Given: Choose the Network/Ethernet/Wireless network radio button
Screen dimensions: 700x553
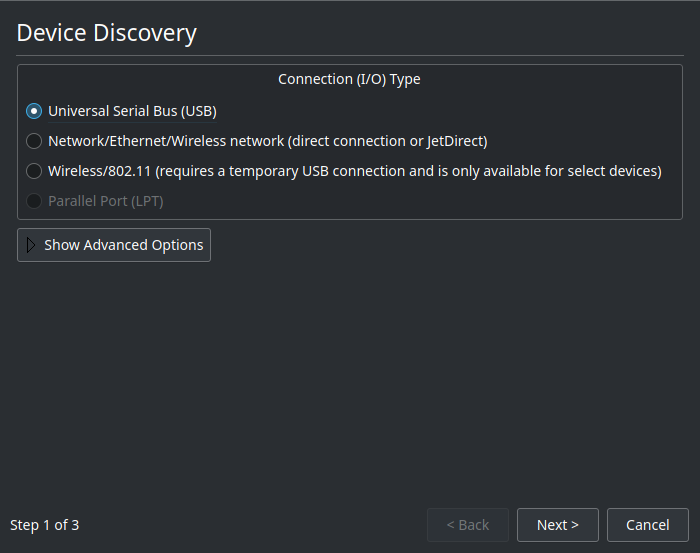Looking at the screenshot, I should coord(34,141).
